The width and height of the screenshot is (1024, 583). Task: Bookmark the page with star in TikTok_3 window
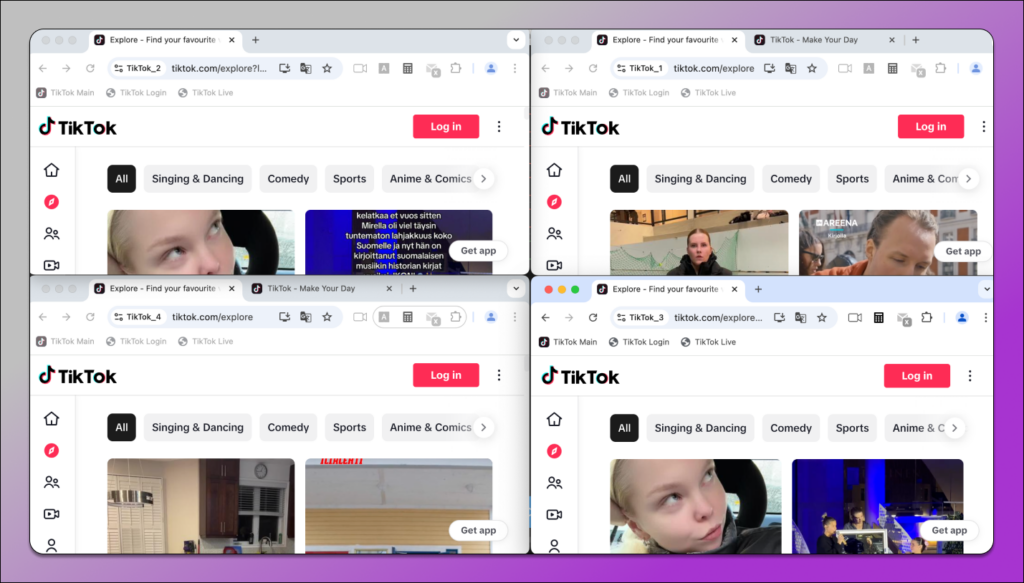click(x=821, y=317)
